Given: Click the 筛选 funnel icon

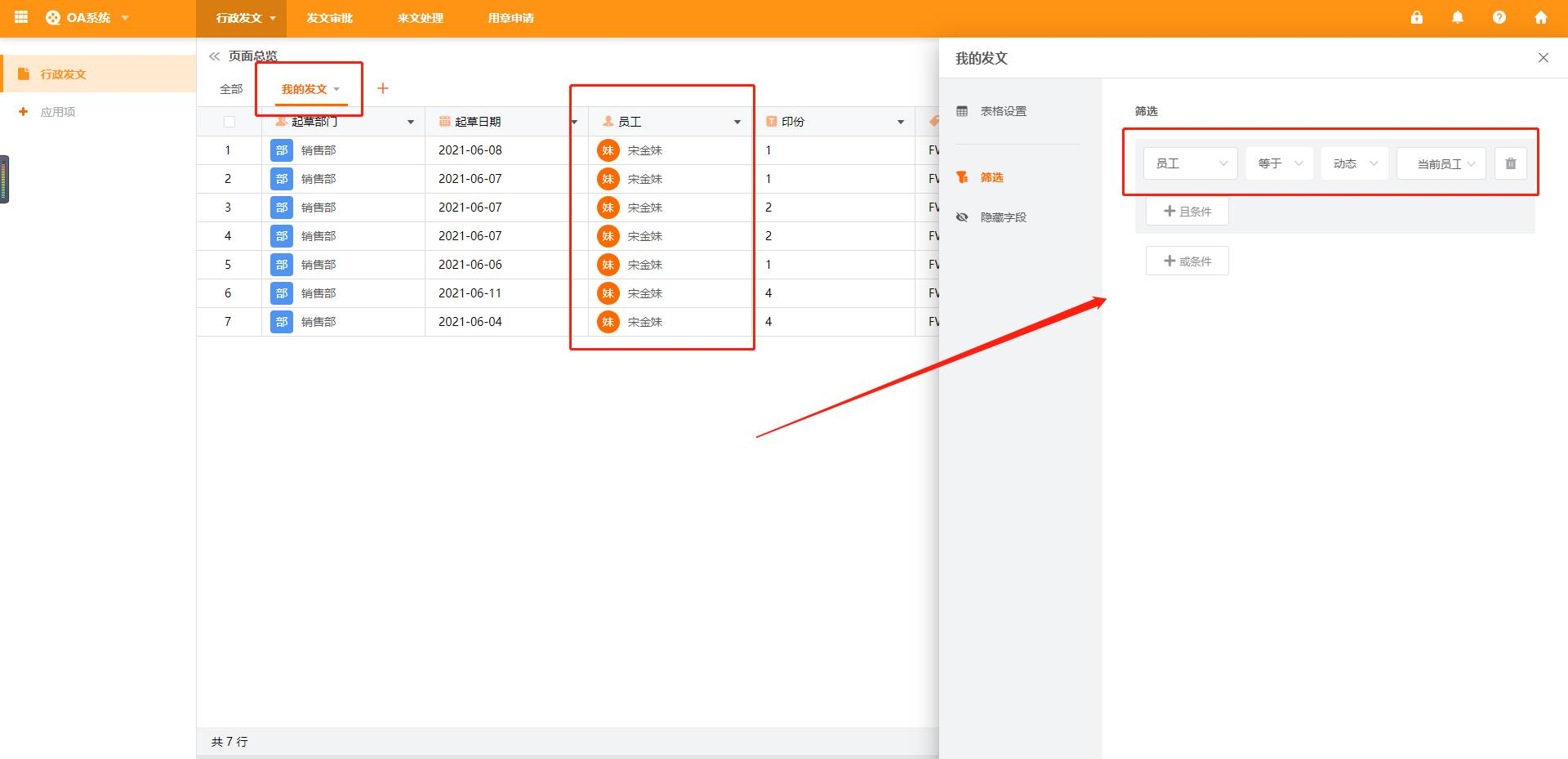Looking at the screenshot, I should [x=962, y=177].
